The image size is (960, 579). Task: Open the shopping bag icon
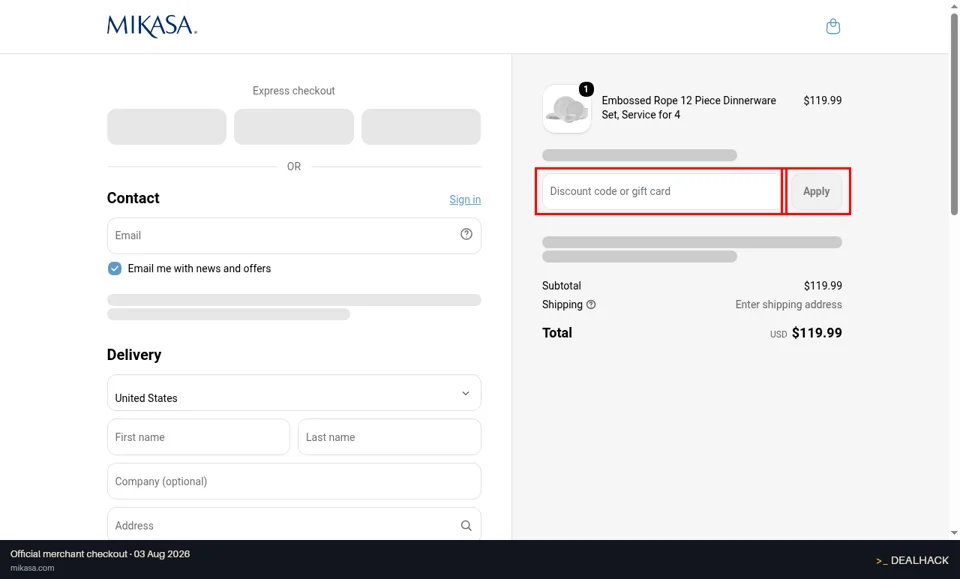click(833, 26)
